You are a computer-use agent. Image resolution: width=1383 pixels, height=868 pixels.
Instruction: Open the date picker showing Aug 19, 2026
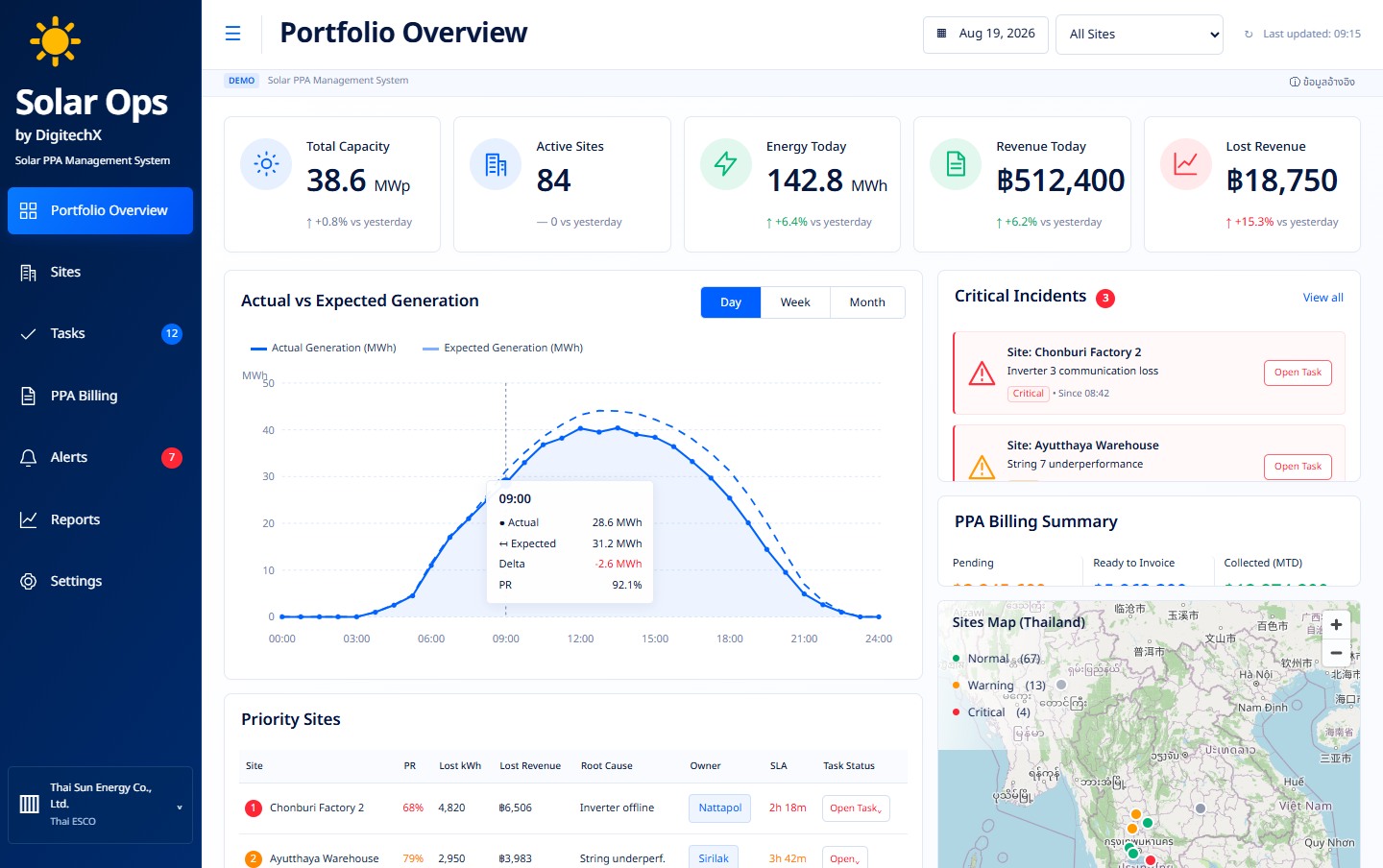click(x=985, y=35)
